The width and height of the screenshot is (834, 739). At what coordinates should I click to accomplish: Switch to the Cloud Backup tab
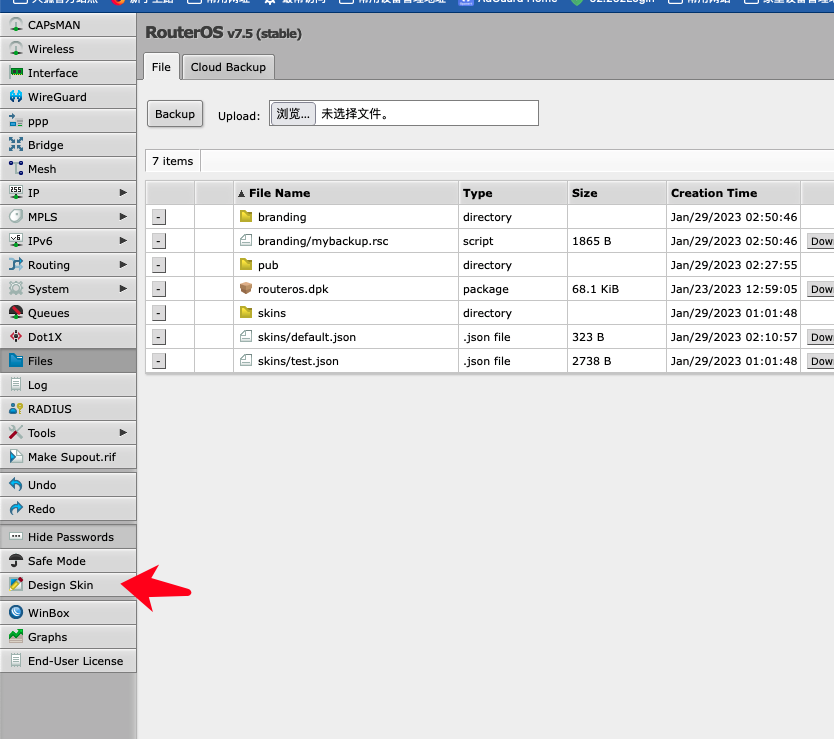coord(228,67)
